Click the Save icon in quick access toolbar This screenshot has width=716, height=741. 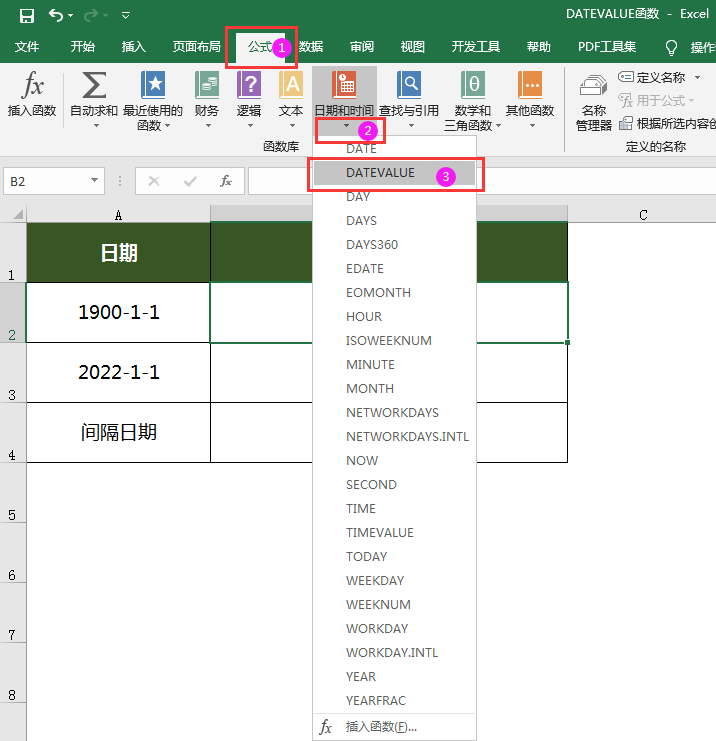(26, 16)
